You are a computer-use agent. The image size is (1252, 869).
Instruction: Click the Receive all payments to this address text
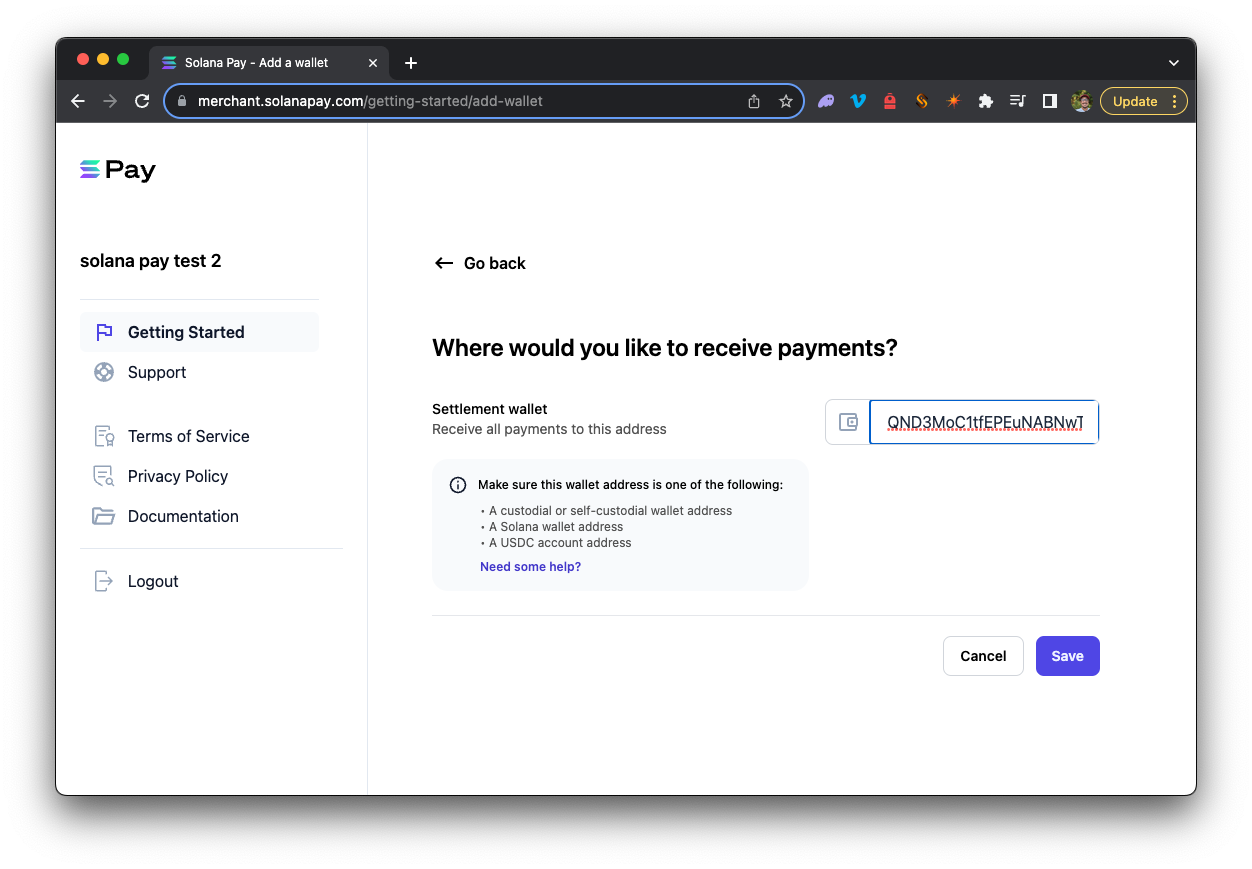549,429
